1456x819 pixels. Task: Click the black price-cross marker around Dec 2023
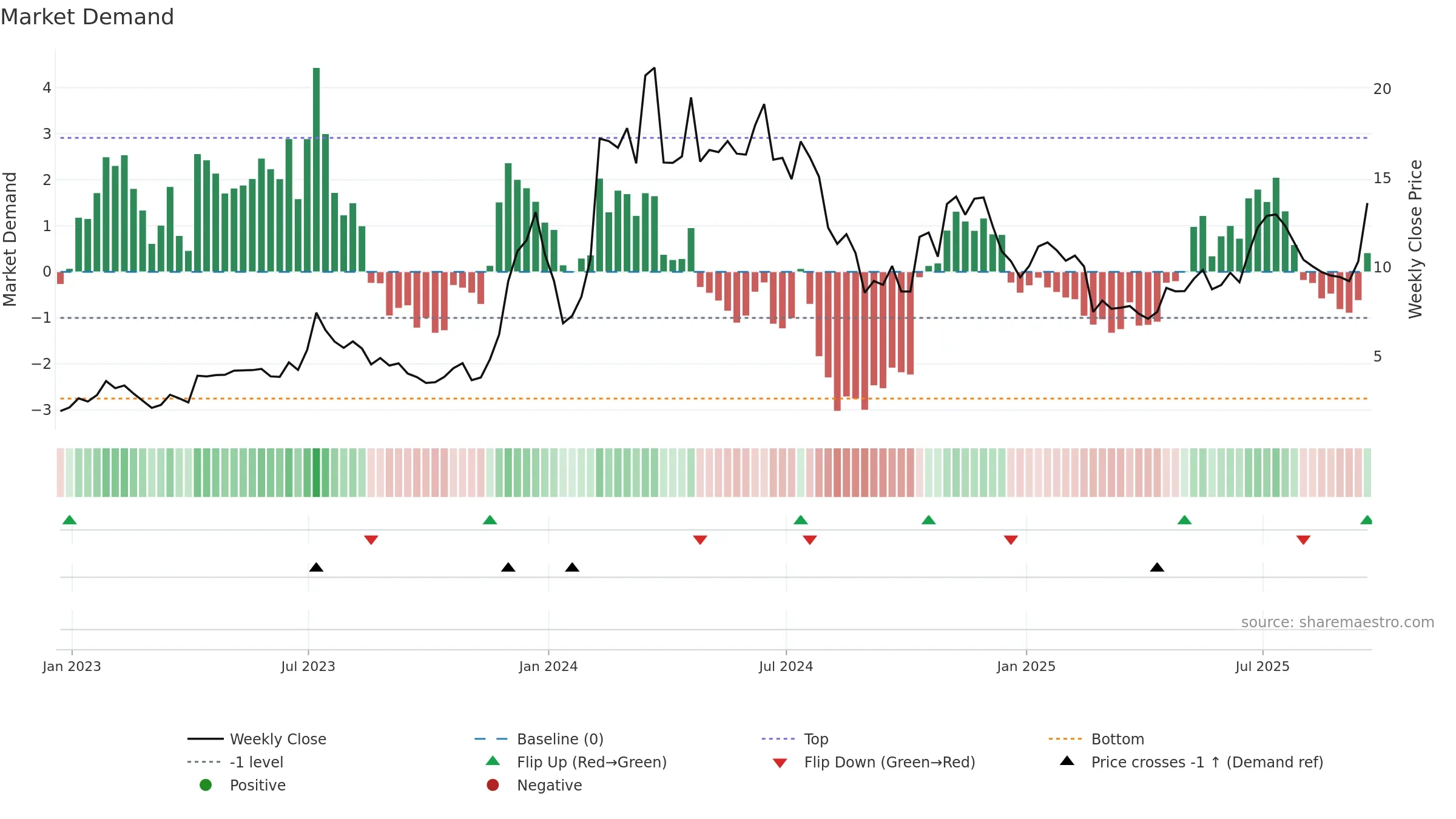pos(508,567)
